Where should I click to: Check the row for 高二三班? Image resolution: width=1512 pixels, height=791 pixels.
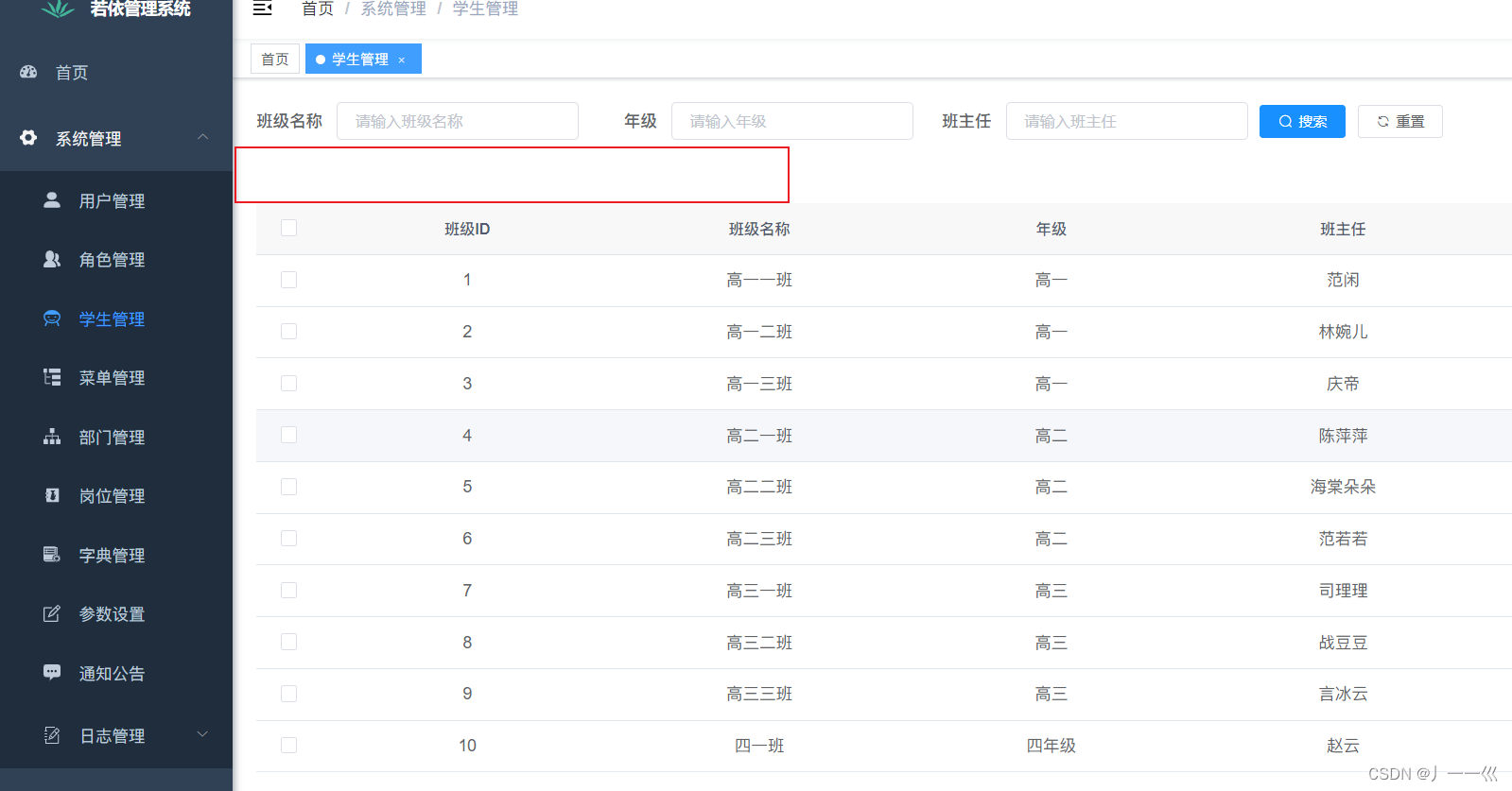289,539
